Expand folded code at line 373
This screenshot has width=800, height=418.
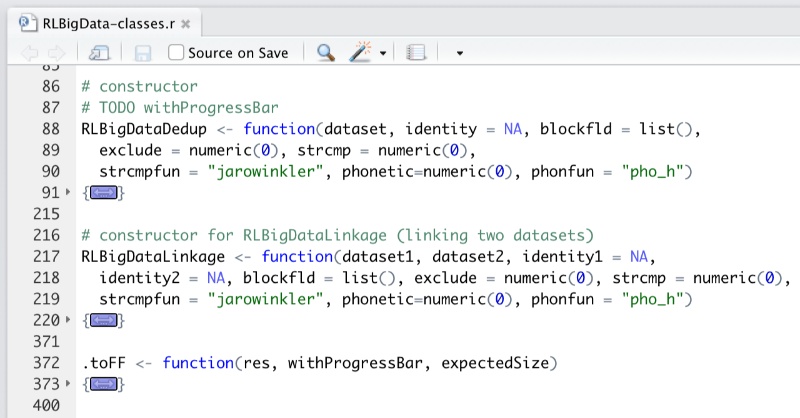pyautogui.click(x=68, y=384)
